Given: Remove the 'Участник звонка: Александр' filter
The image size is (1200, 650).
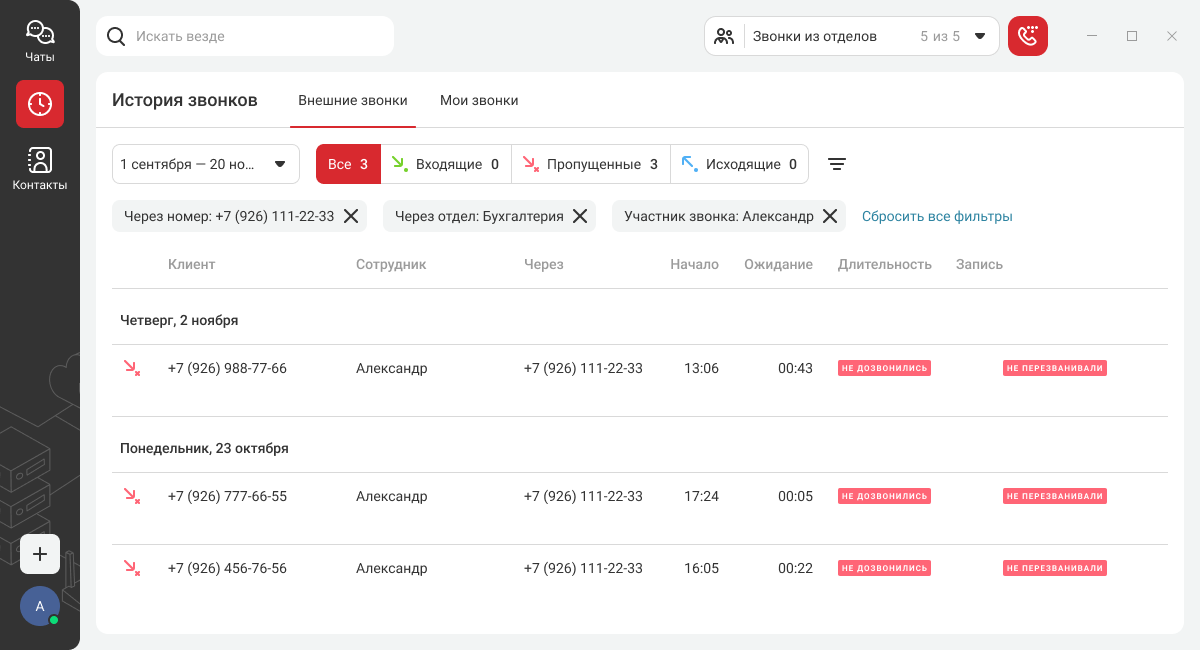Looking at the screenshot, I should point(830,216).
